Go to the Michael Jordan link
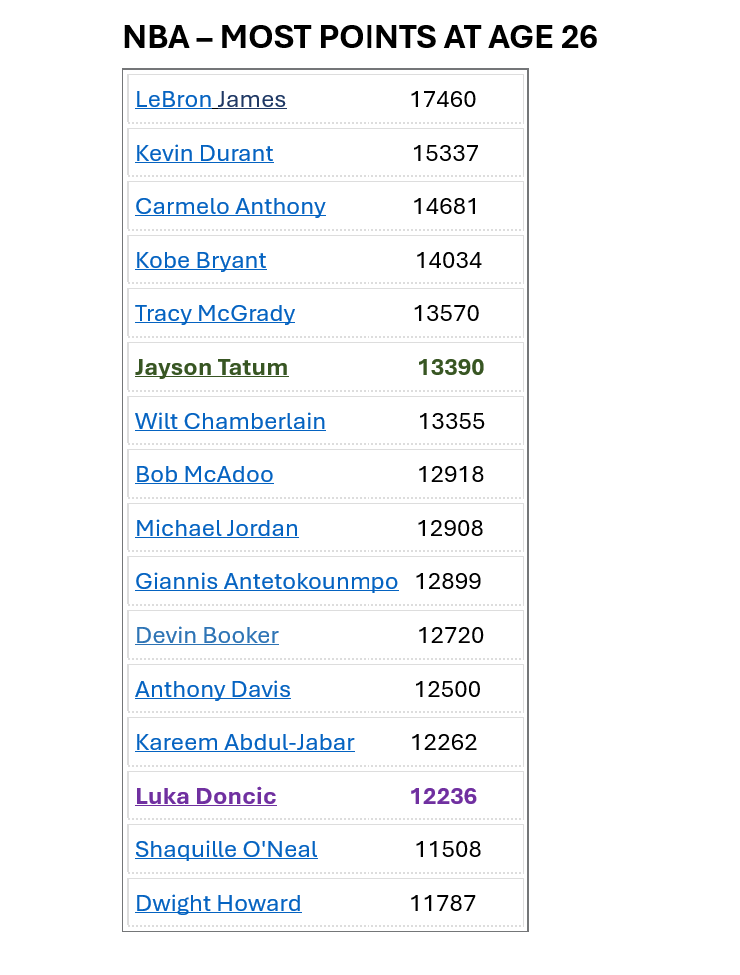 (216, 529)
